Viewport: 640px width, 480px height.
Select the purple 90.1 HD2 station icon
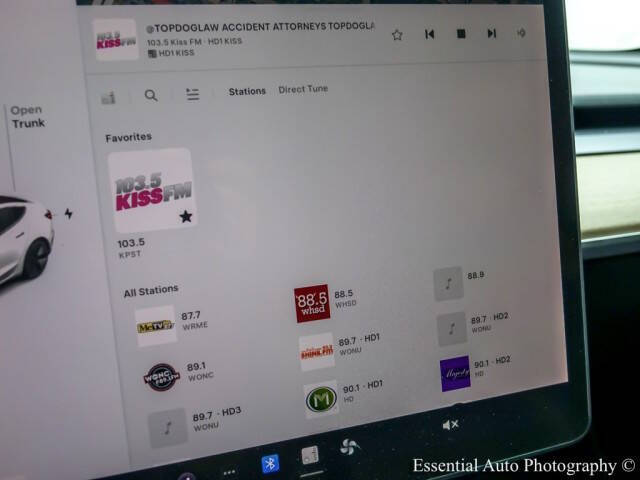[x=455, y=373]
